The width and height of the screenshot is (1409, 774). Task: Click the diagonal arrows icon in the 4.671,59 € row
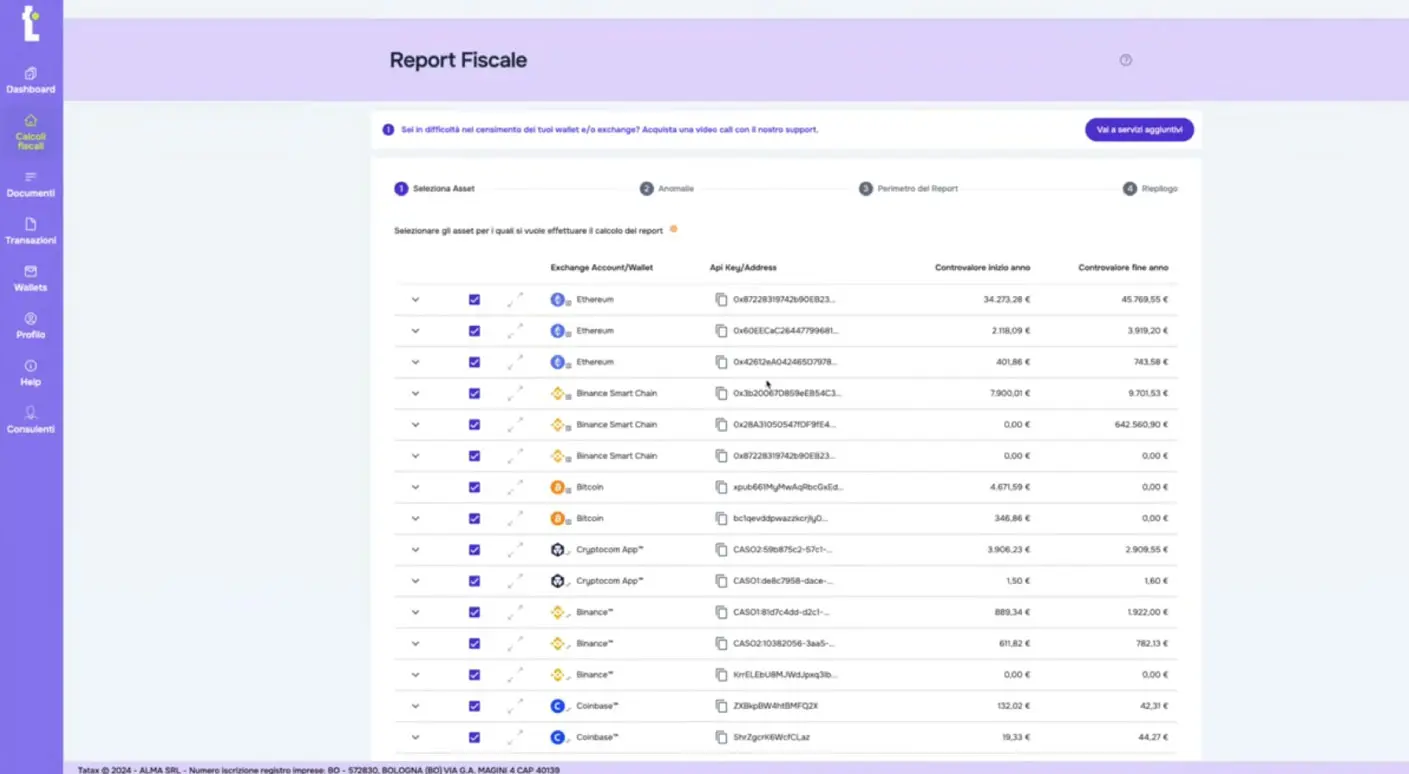coord(515,487)
